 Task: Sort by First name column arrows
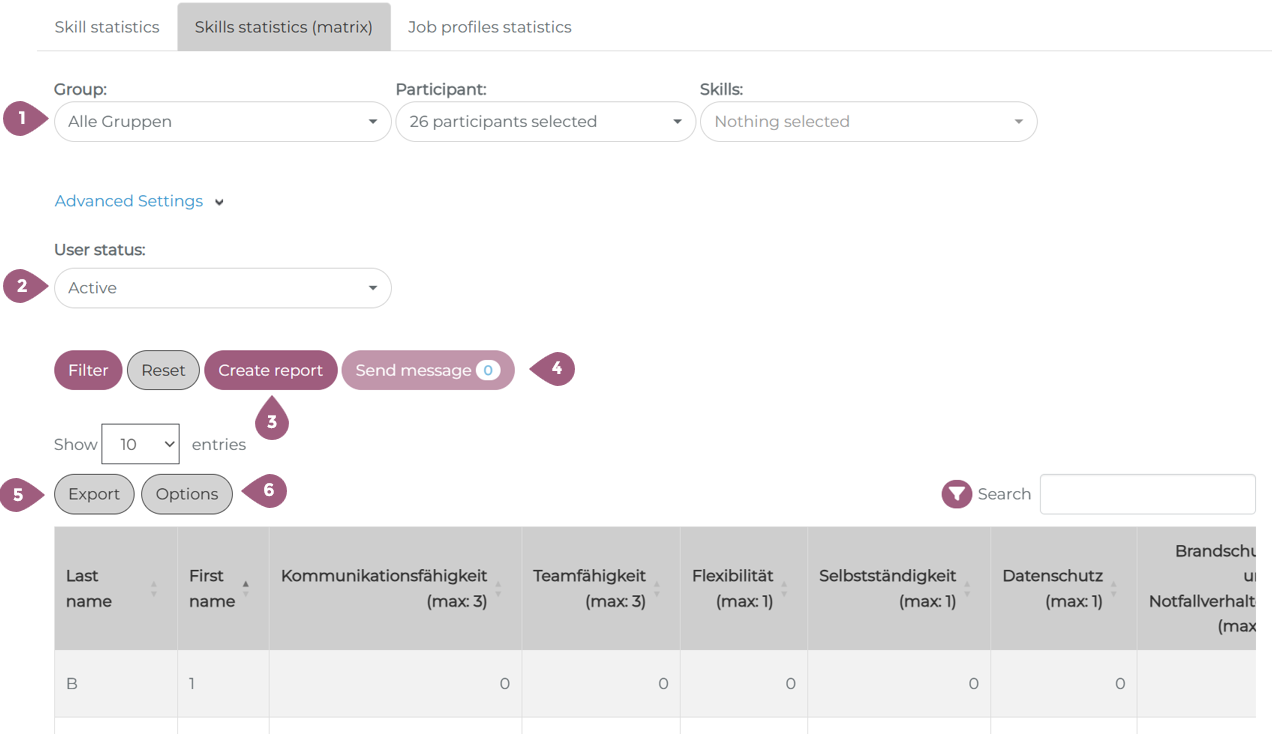(245, 589)
